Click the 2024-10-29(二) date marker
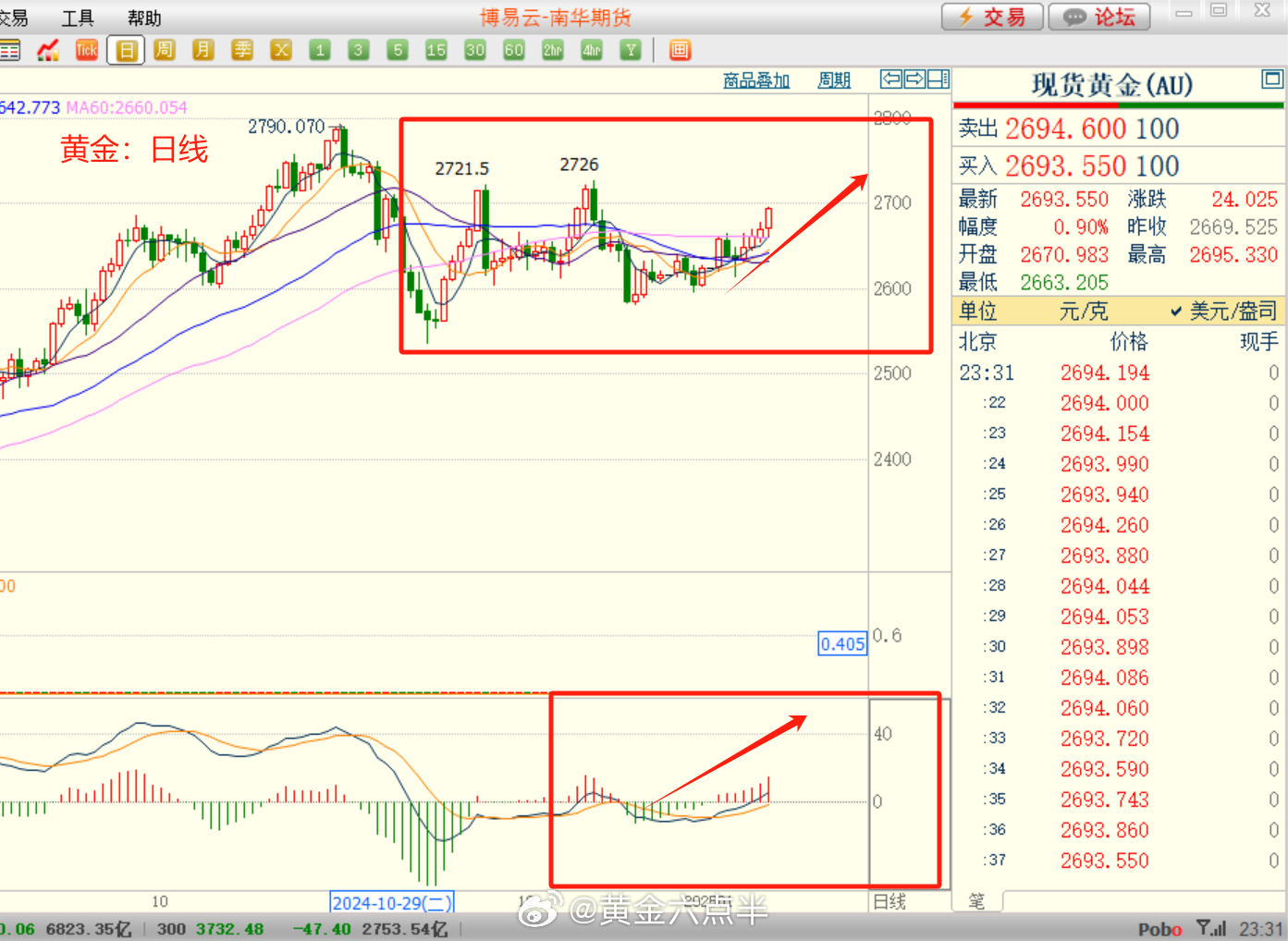 pos(392,903)
